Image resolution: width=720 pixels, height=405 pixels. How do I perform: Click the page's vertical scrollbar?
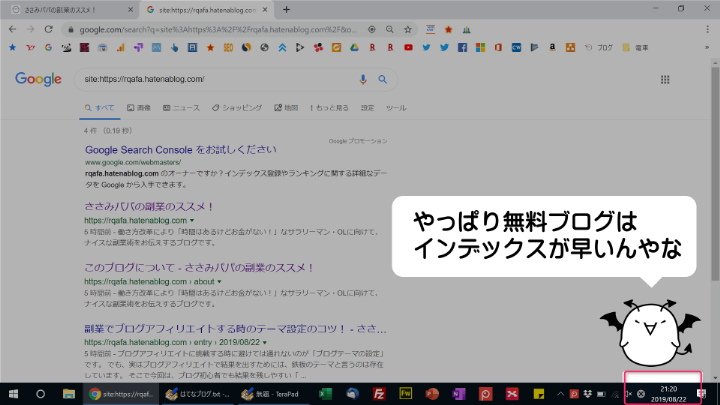(715, 174)
